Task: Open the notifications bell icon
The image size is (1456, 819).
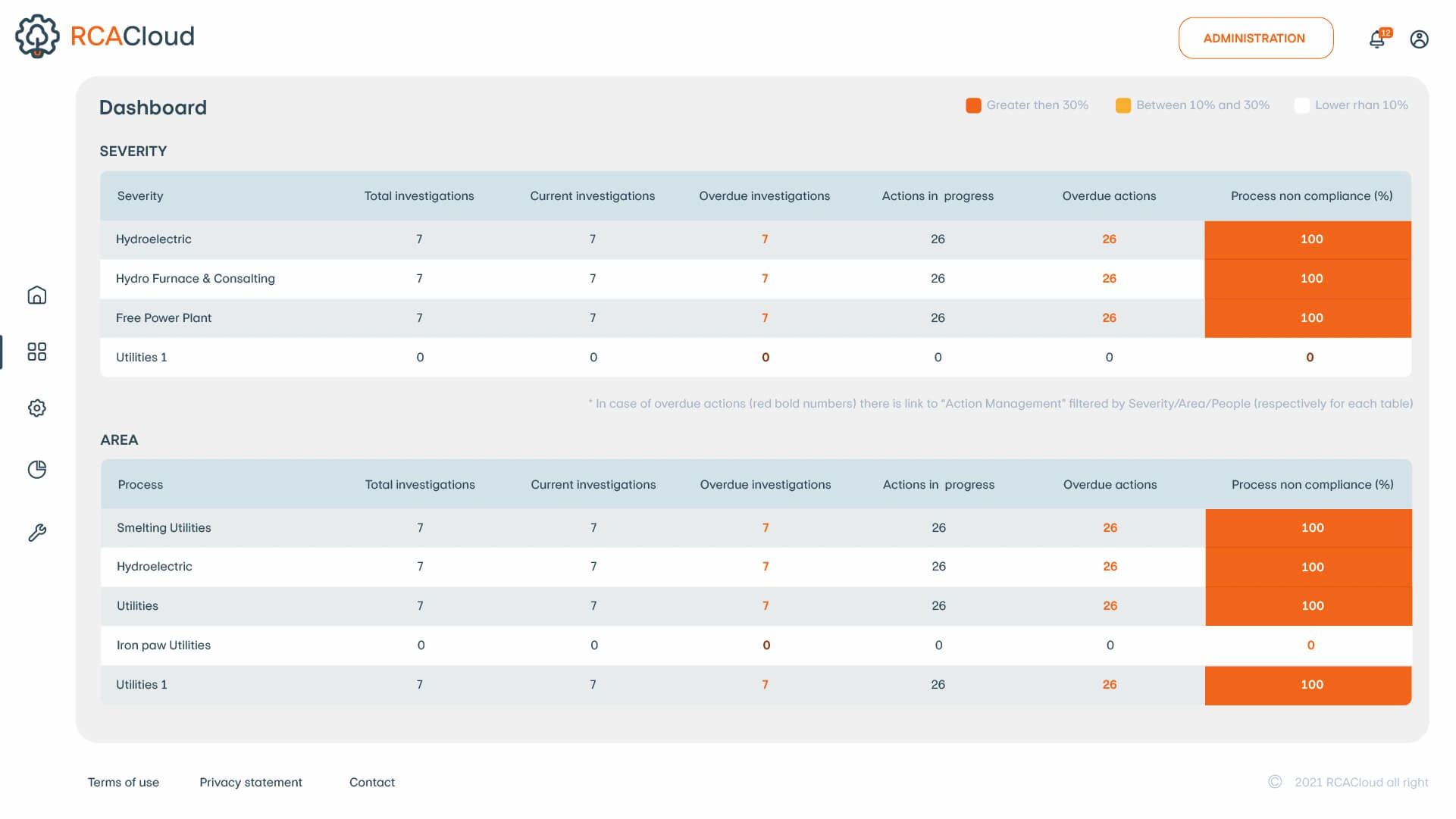Action: tap(1377, 39)
